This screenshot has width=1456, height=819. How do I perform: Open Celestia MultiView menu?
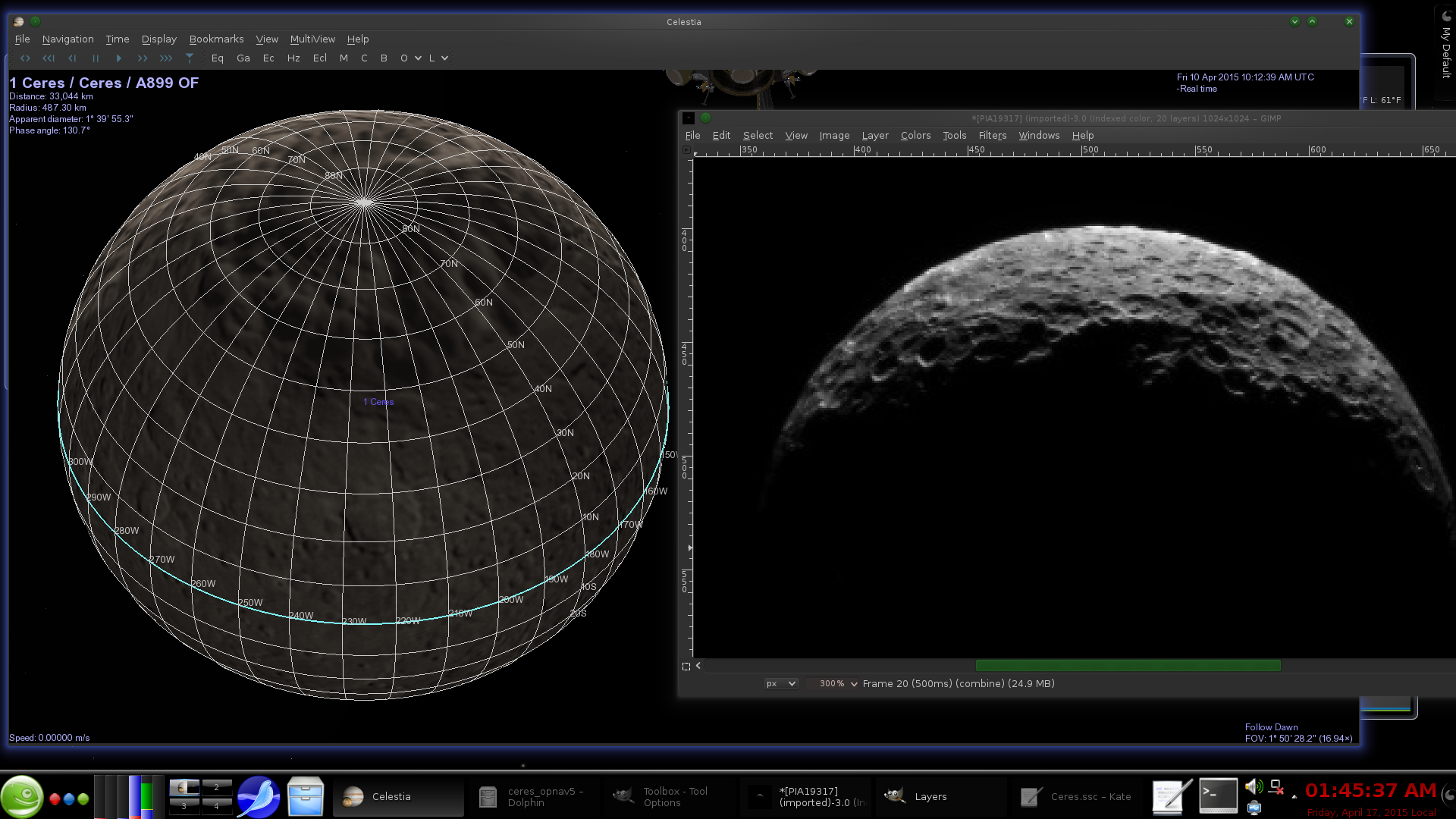(x=312, y=39)
